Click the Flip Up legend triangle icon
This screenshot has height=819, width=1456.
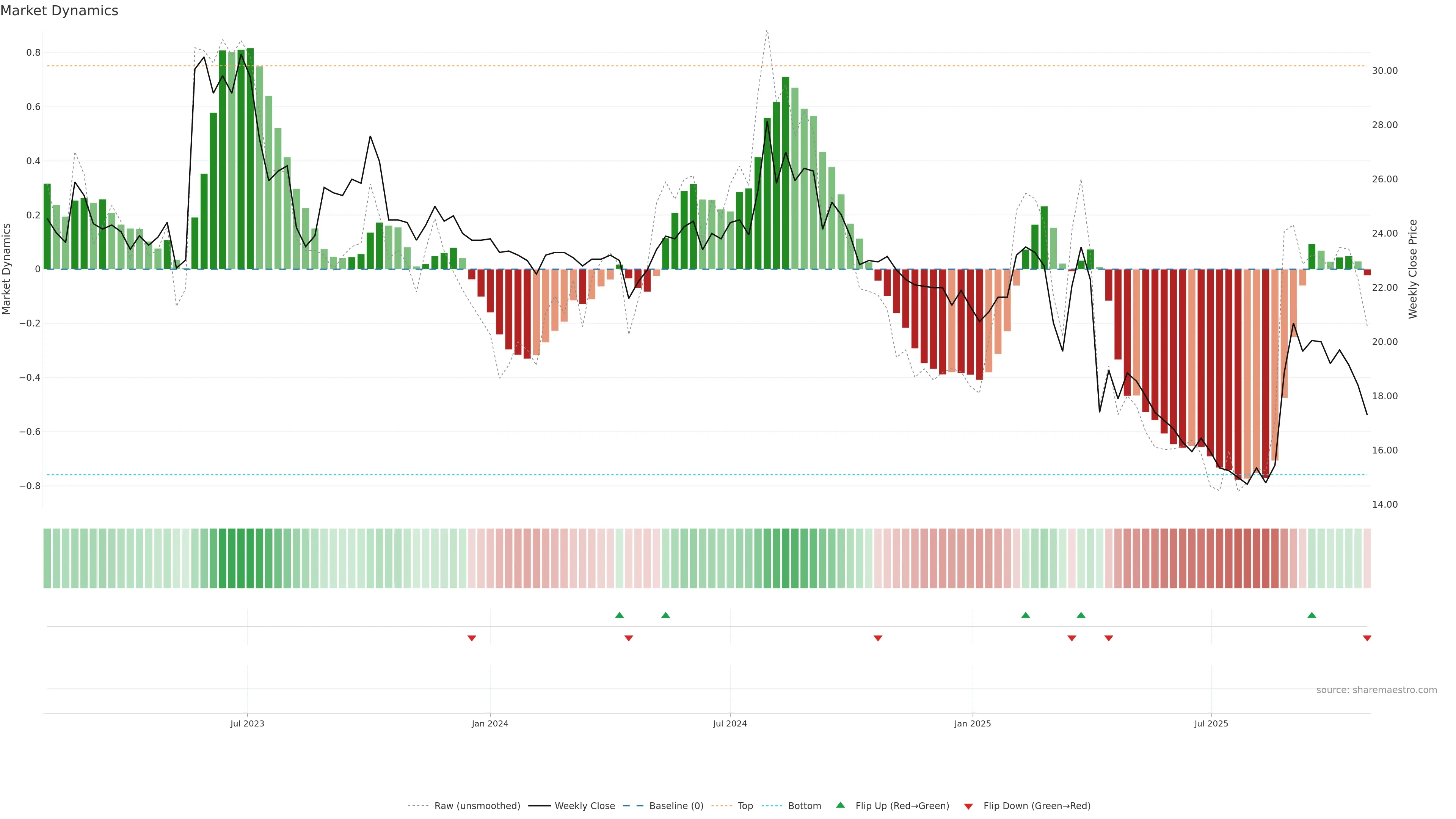pos(841,805)
